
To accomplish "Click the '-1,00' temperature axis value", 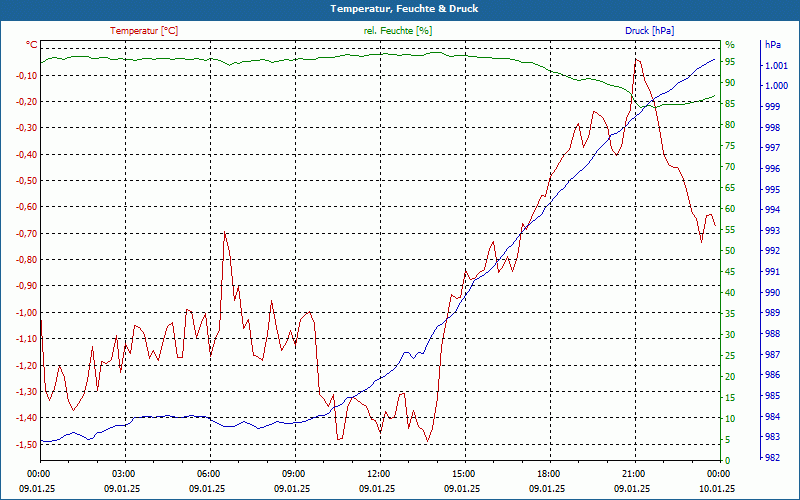I will click(26, 312).
